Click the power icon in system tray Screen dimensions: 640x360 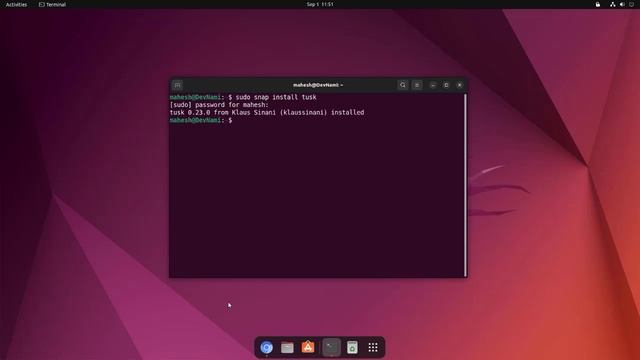click(631, 4)
